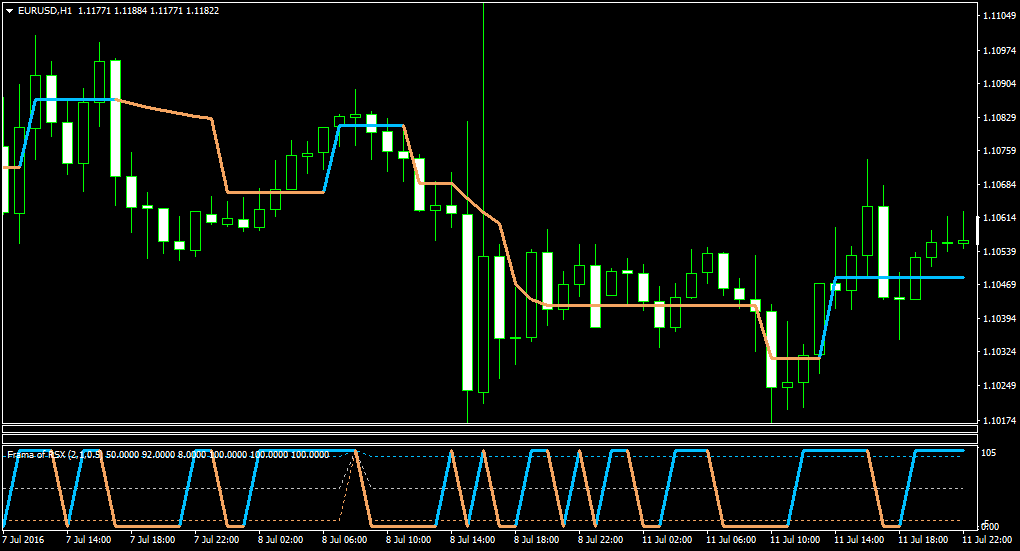
Task: Click the 8 Jul 18:00 time label
Action: pos(537,540)
